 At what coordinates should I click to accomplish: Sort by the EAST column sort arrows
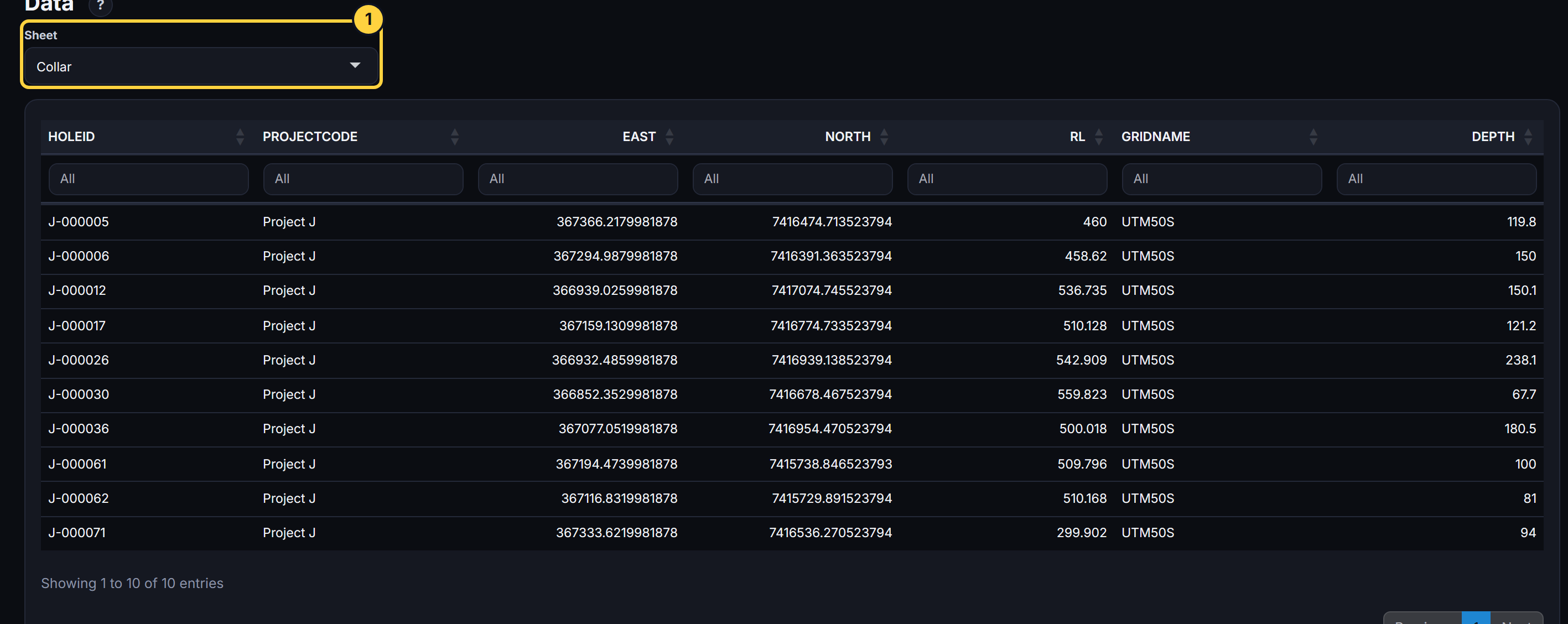(669, 137)
